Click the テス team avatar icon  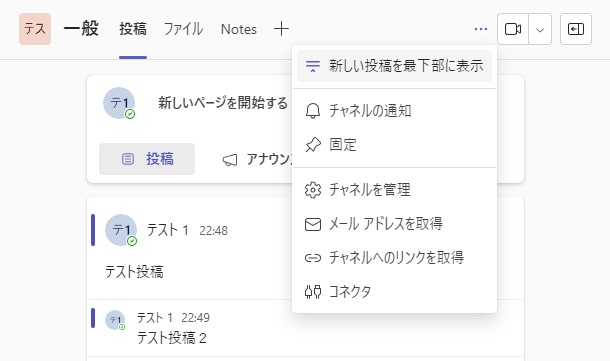tap(35, 29)
